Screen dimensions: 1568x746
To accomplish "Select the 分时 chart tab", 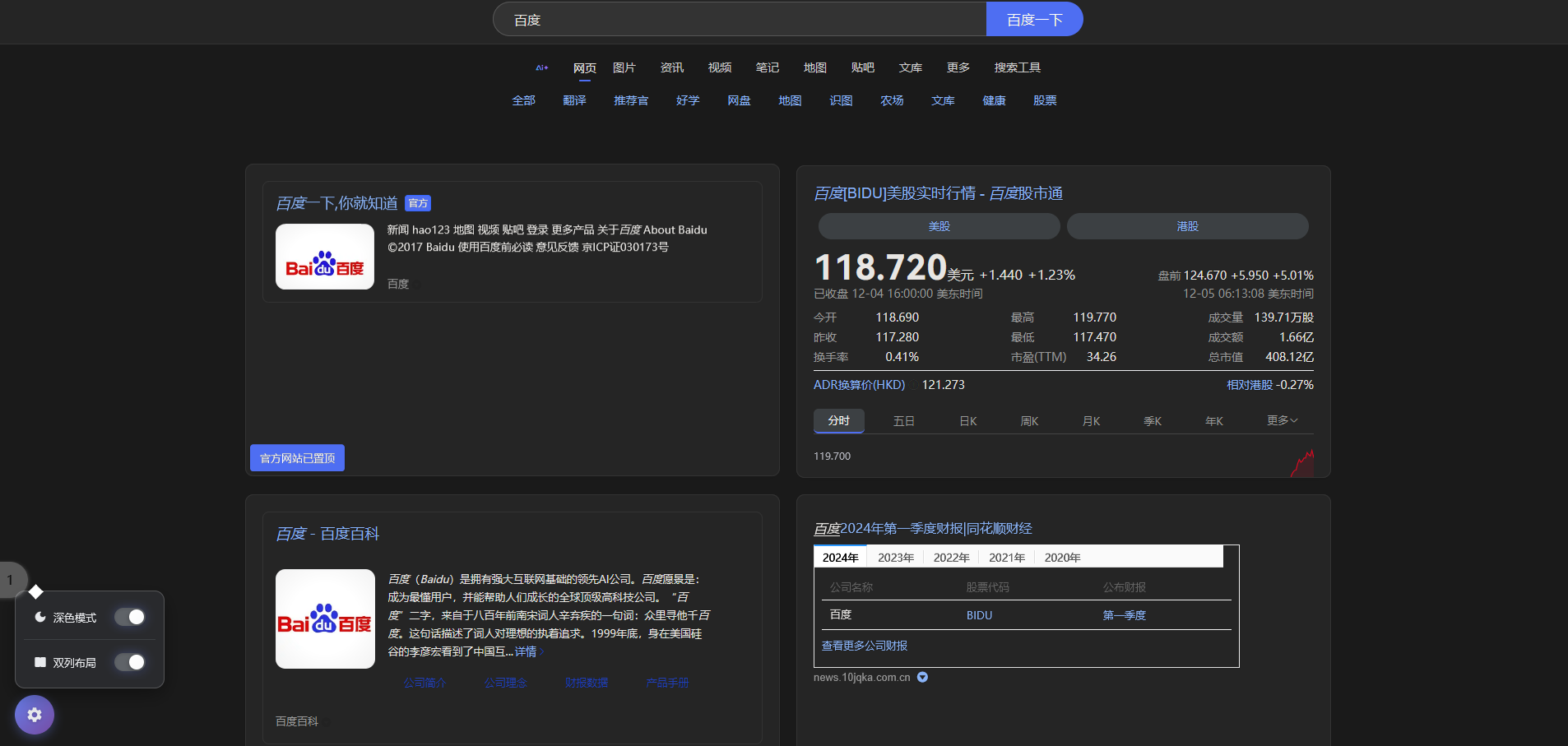I will 839,420.
